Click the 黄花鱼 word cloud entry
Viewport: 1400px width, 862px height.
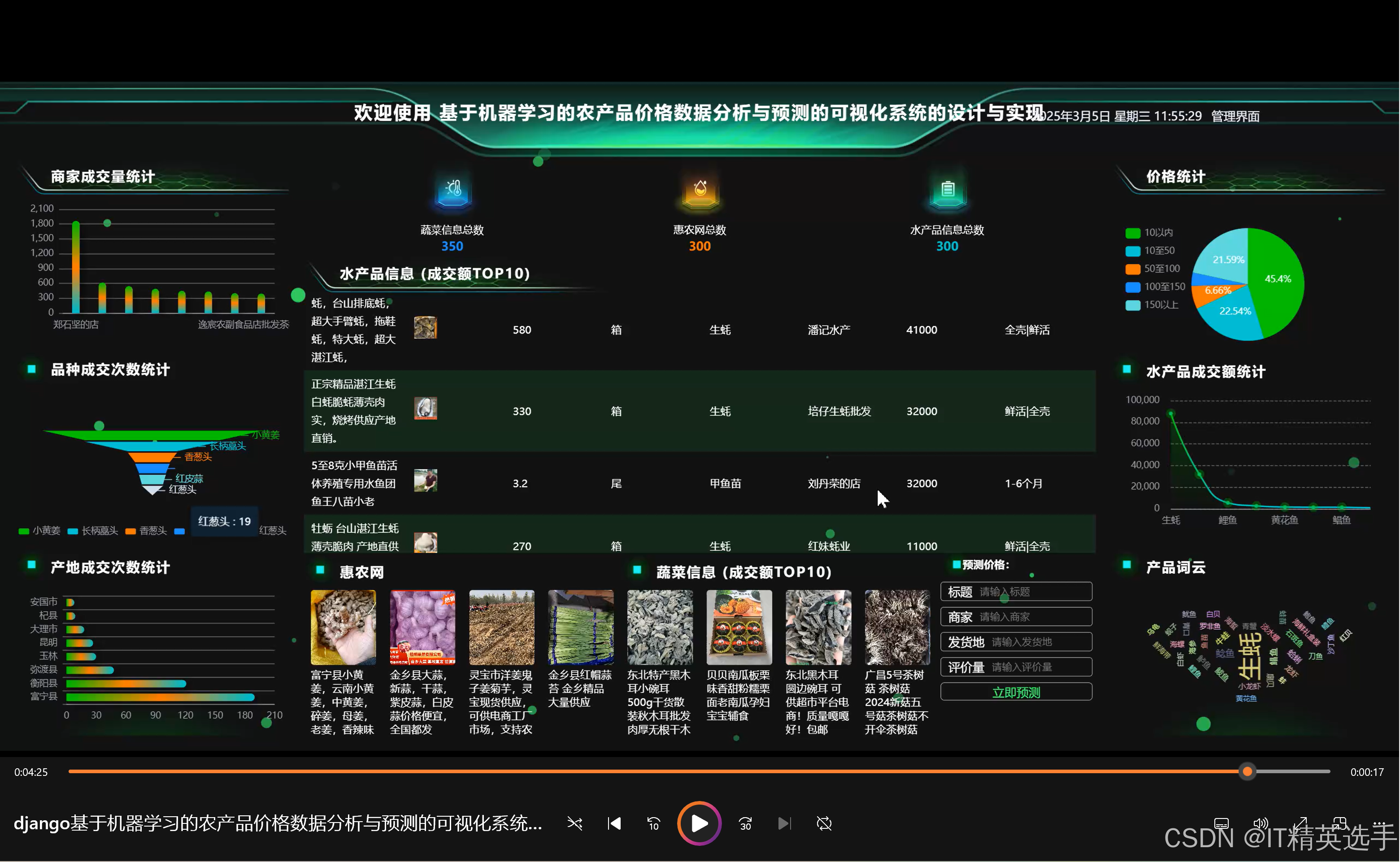click(1246, 698)
